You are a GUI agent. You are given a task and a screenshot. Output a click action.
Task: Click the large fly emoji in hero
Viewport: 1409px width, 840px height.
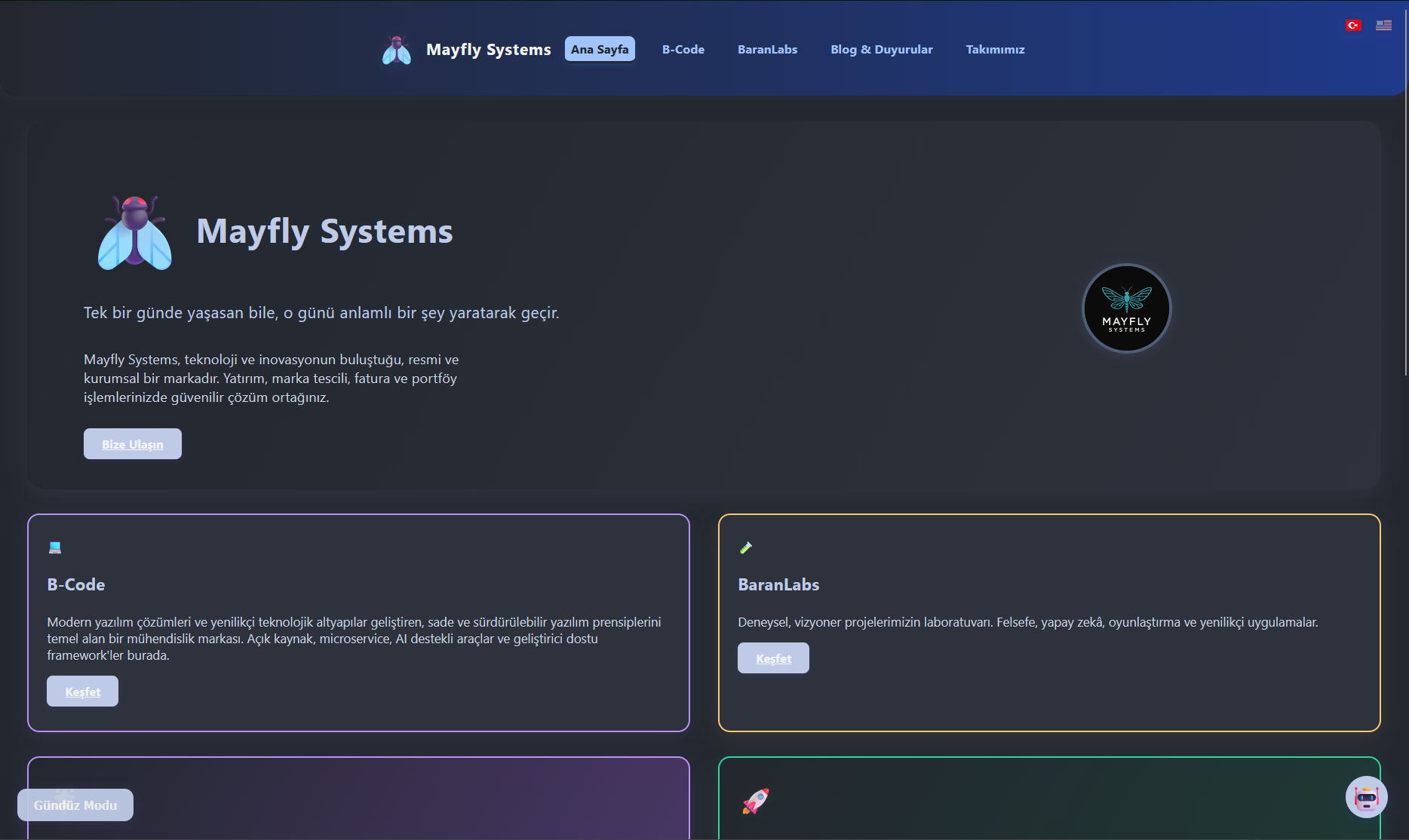pyautogui.click(x=135, y=232)
